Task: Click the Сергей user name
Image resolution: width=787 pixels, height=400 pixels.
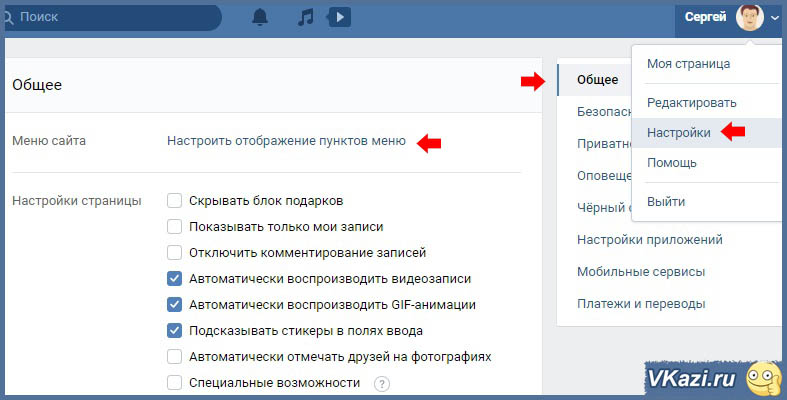Action: (x=705, y=17)
